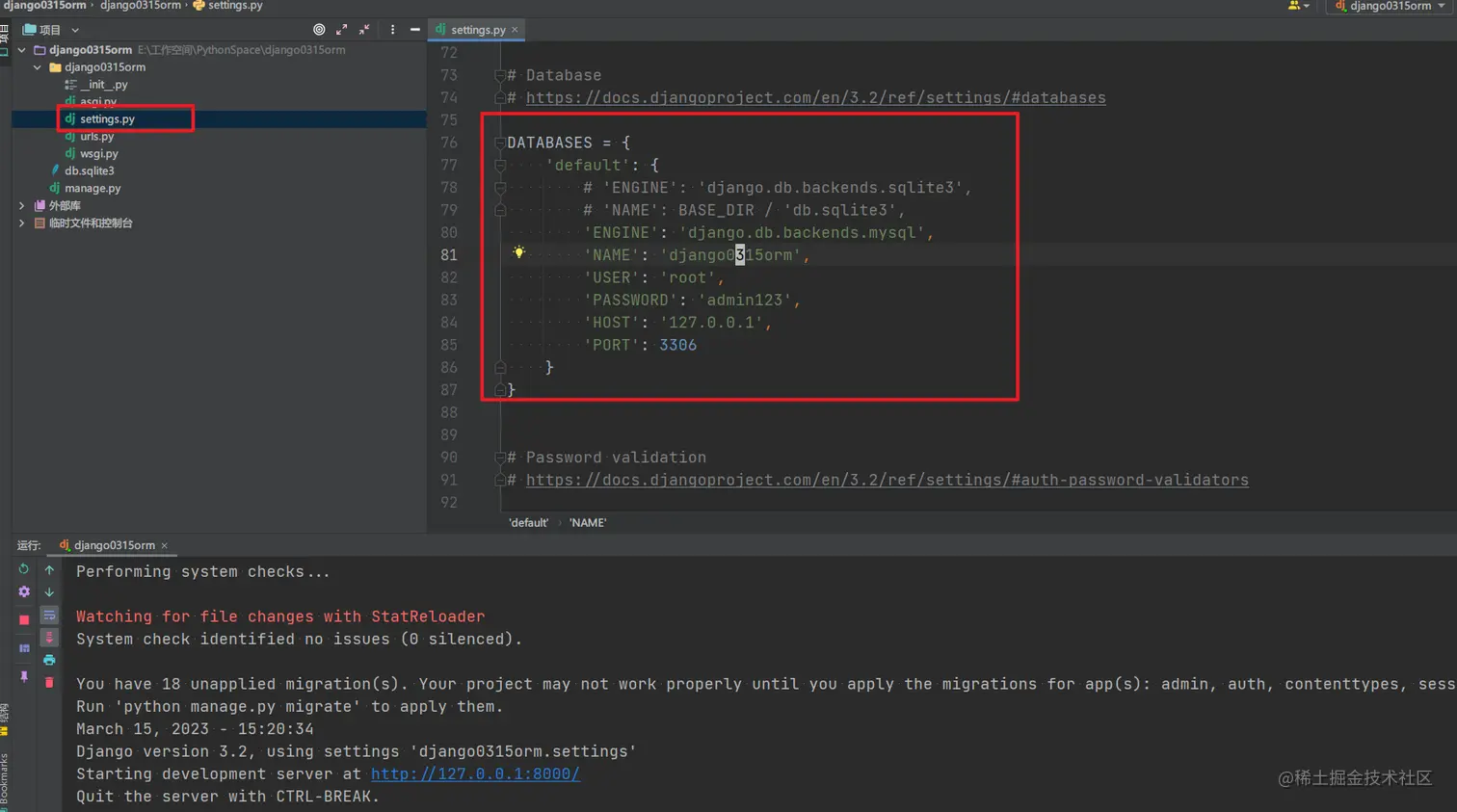
Task: Click the 'admin123' password string
Action: pyautogui.click(x=745, y=300)
